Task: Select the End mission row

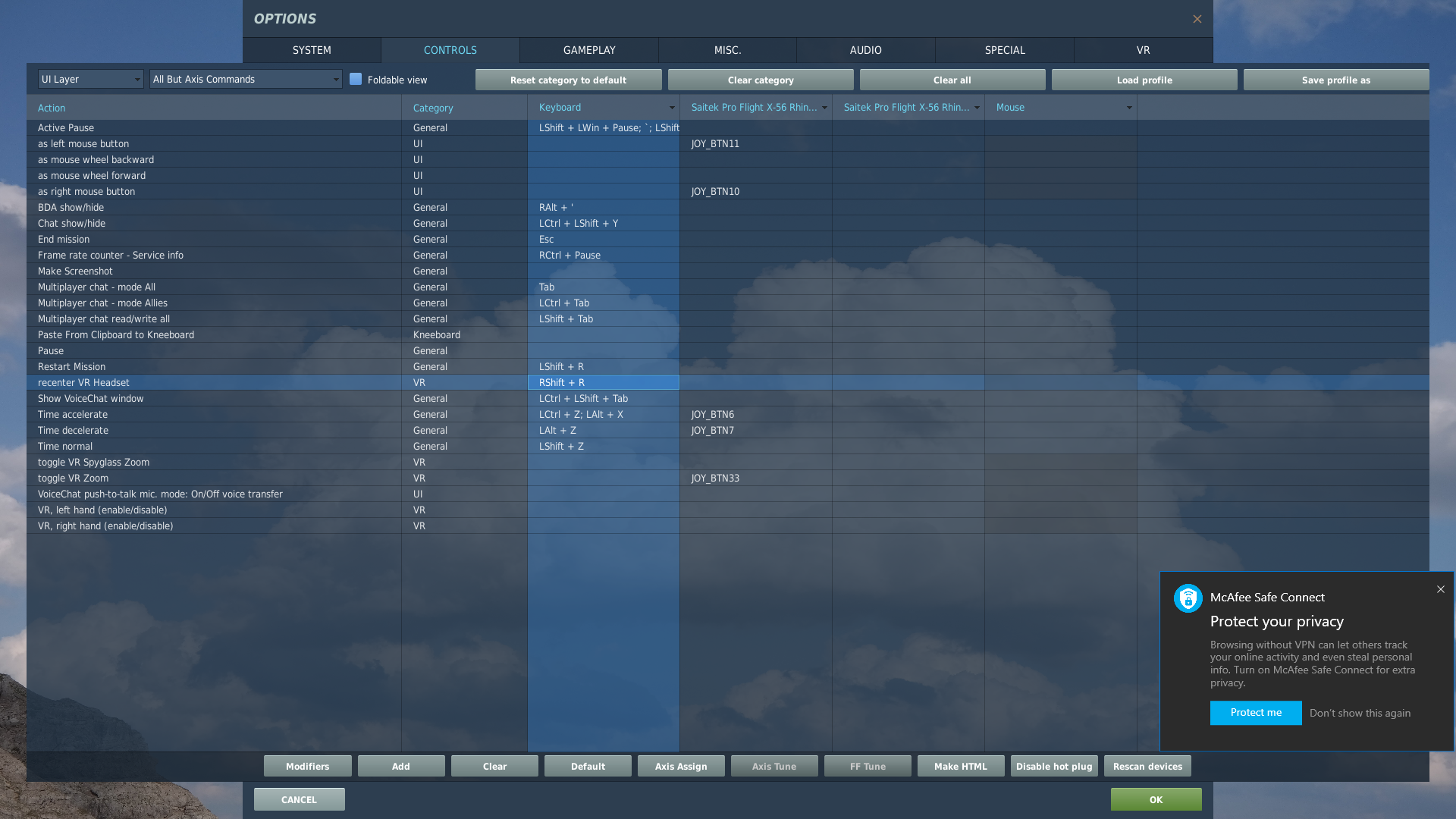Action: (x=728, y=239)
